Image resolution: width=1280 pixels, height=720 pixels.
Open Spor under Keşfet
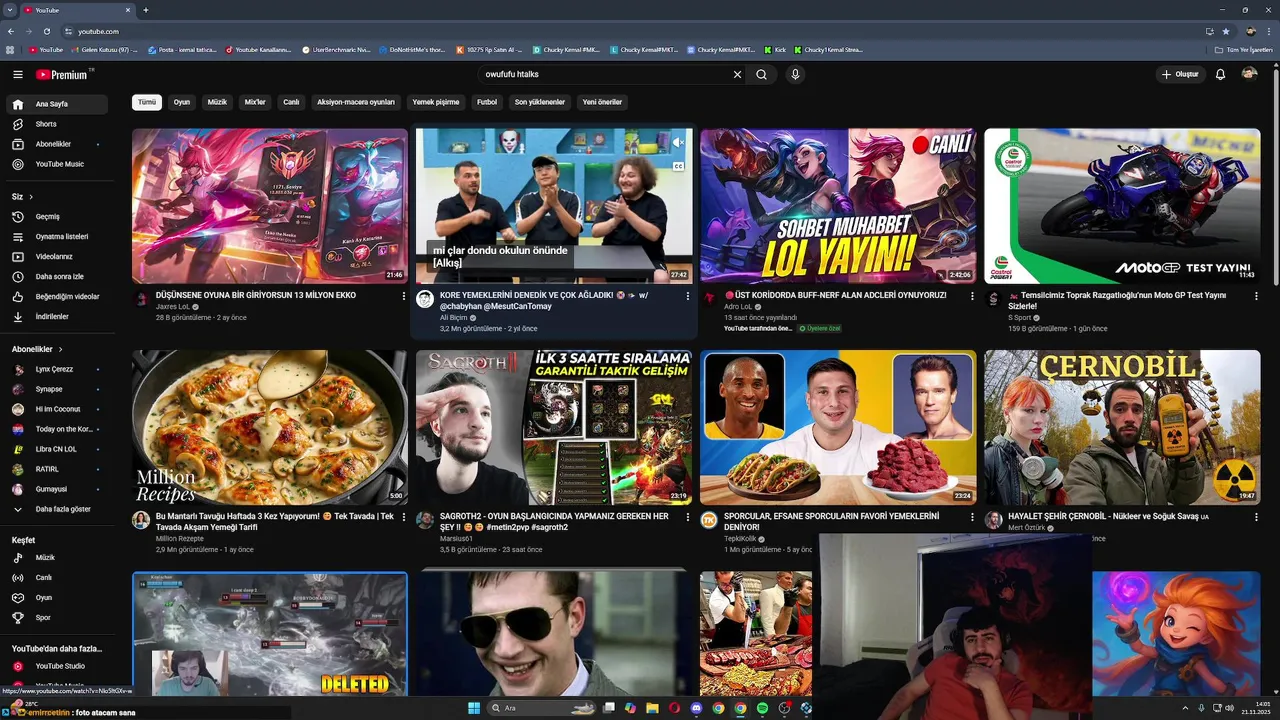pos(57,618)
